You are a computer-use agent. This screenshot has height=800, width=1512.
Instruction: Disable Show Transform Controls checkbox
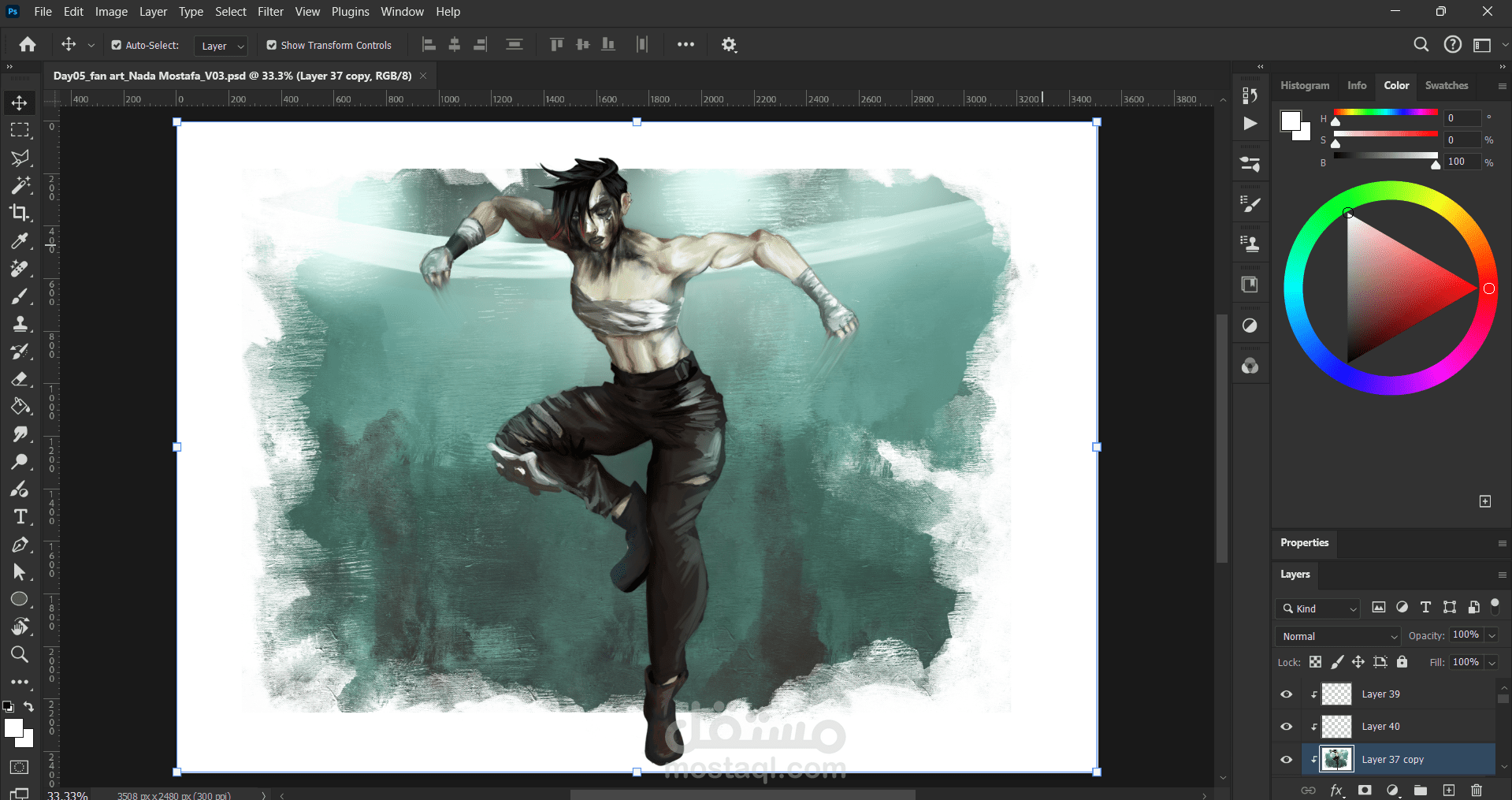pos(272,46)
